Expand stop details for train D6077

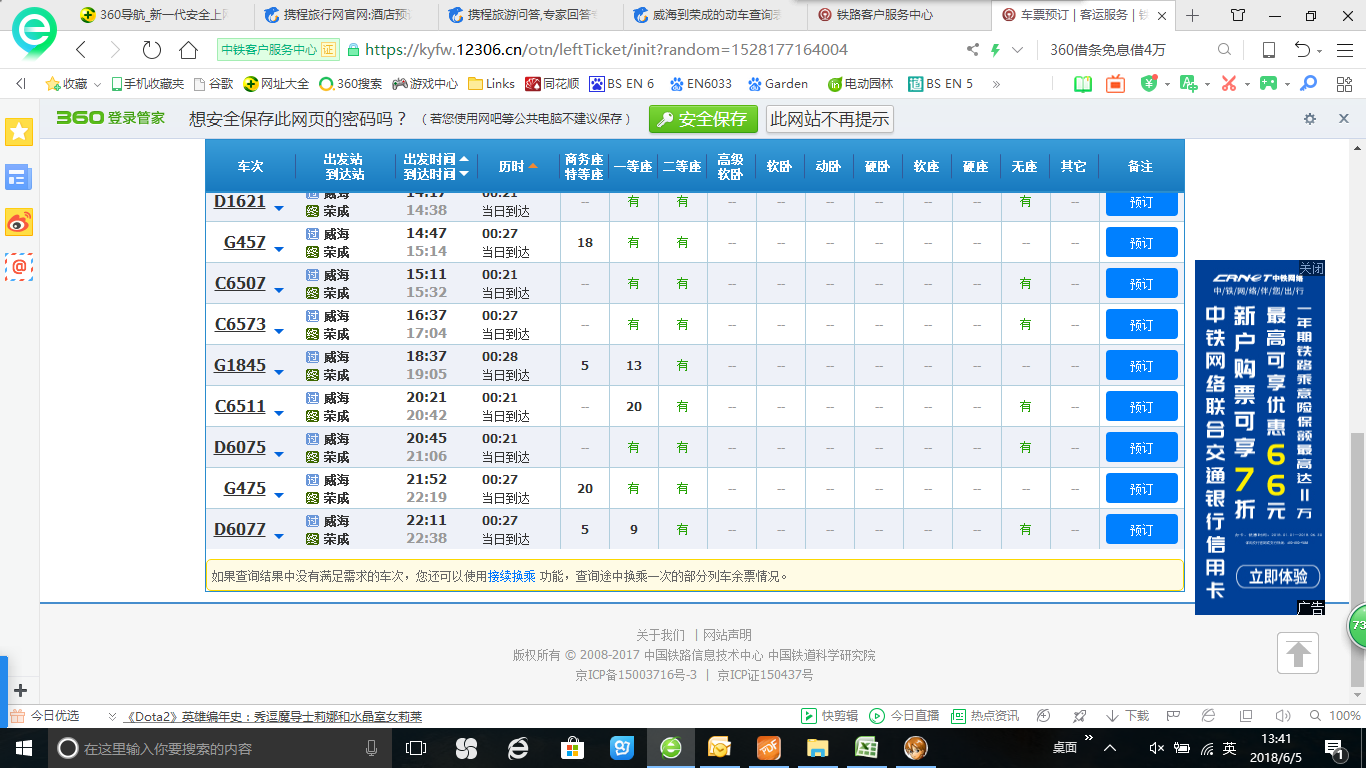point(279,537)
